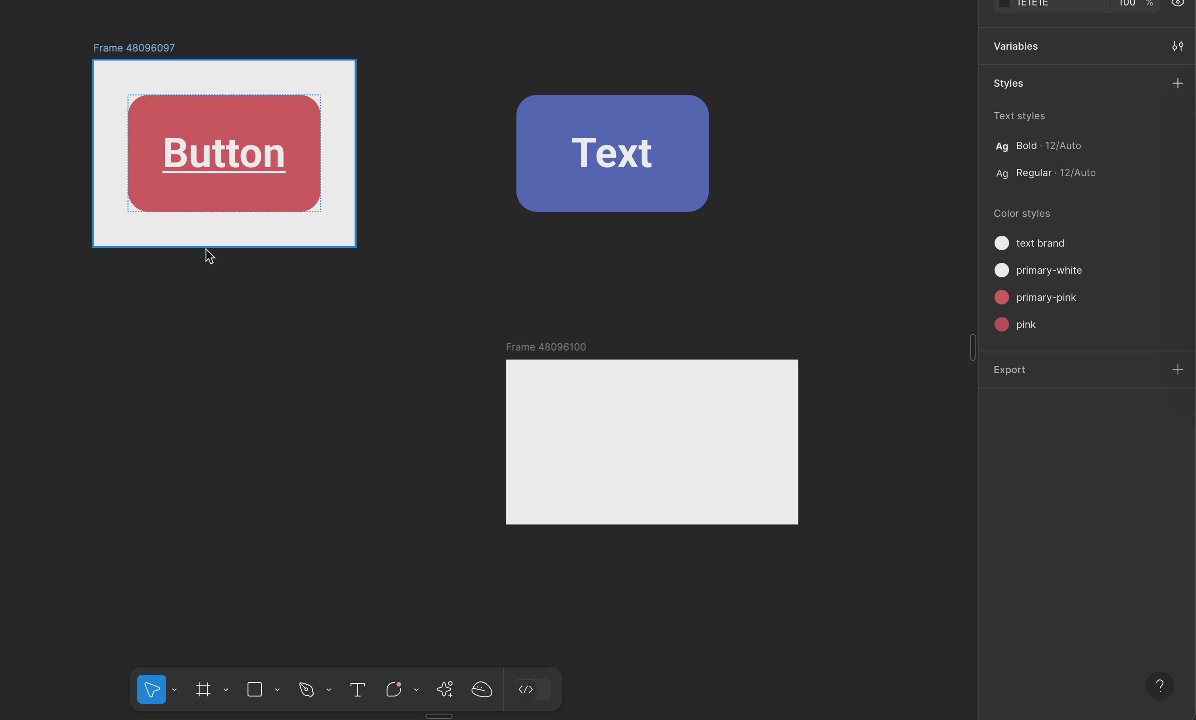
Task: Add a new style with plus icon
Action: pyautogui.click(x=1178, y=83)
